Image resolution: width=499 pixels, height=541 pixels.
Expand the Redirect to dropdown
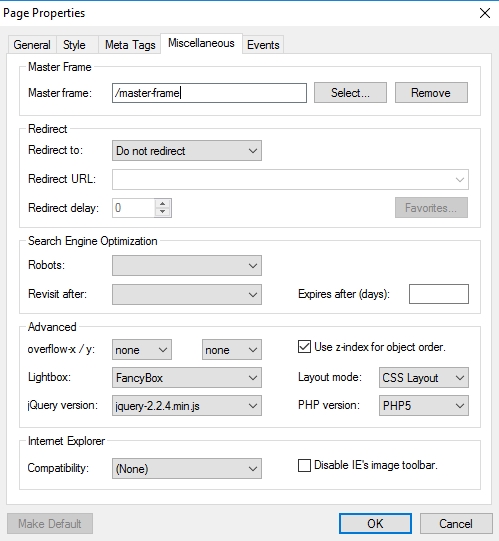coord(187,150)
